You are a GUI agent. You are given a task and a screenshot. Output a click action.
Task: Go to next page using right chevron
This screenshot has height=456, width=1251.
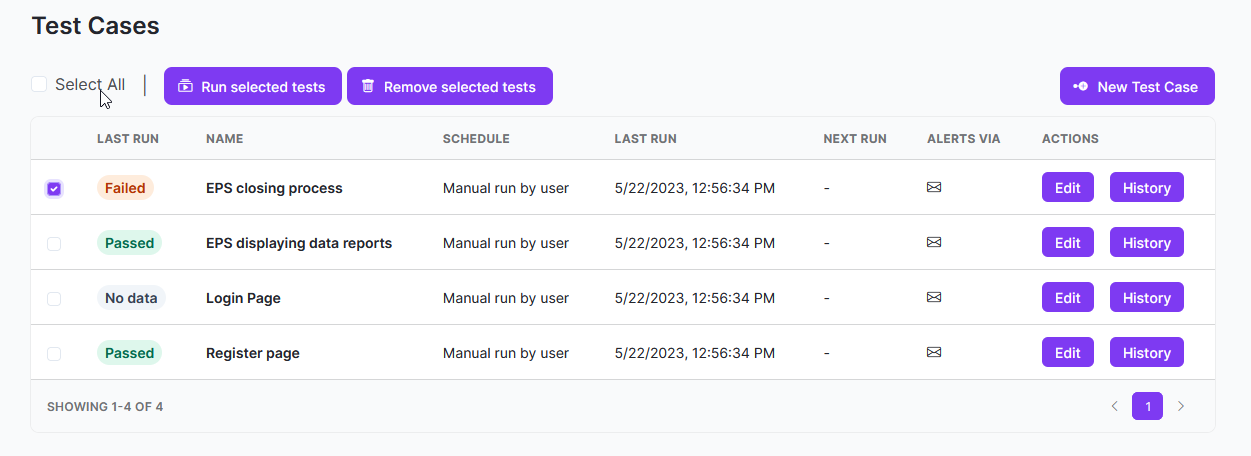(x=1181, y=406)
